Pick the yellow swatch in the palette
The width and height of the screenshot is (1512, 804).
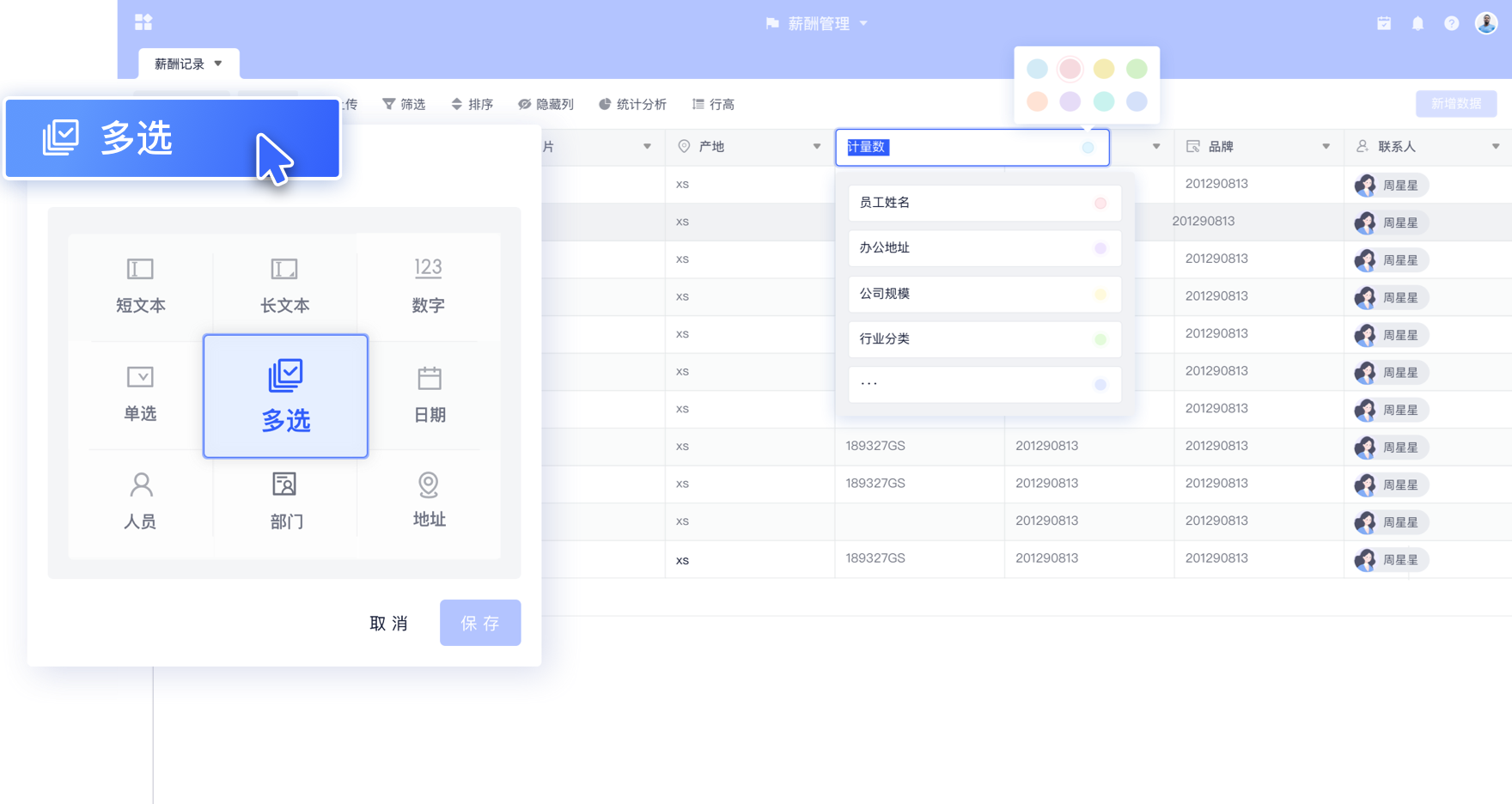(1104, 69)
